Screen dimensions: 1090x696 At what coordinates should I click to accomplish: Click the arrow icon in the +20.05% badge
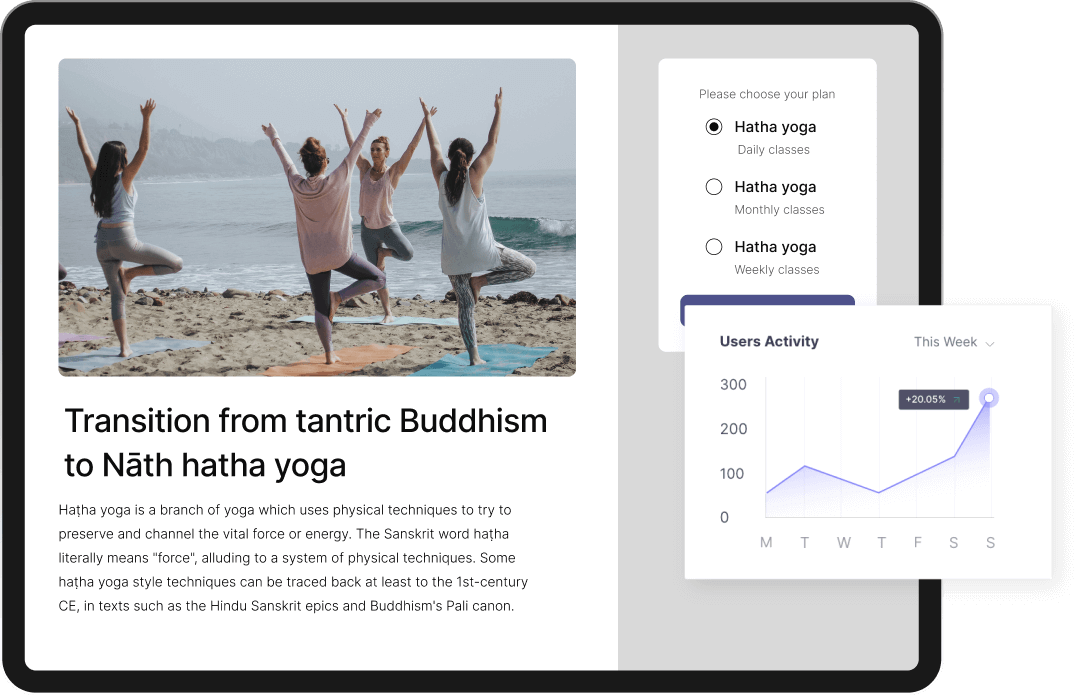point(957,400)
